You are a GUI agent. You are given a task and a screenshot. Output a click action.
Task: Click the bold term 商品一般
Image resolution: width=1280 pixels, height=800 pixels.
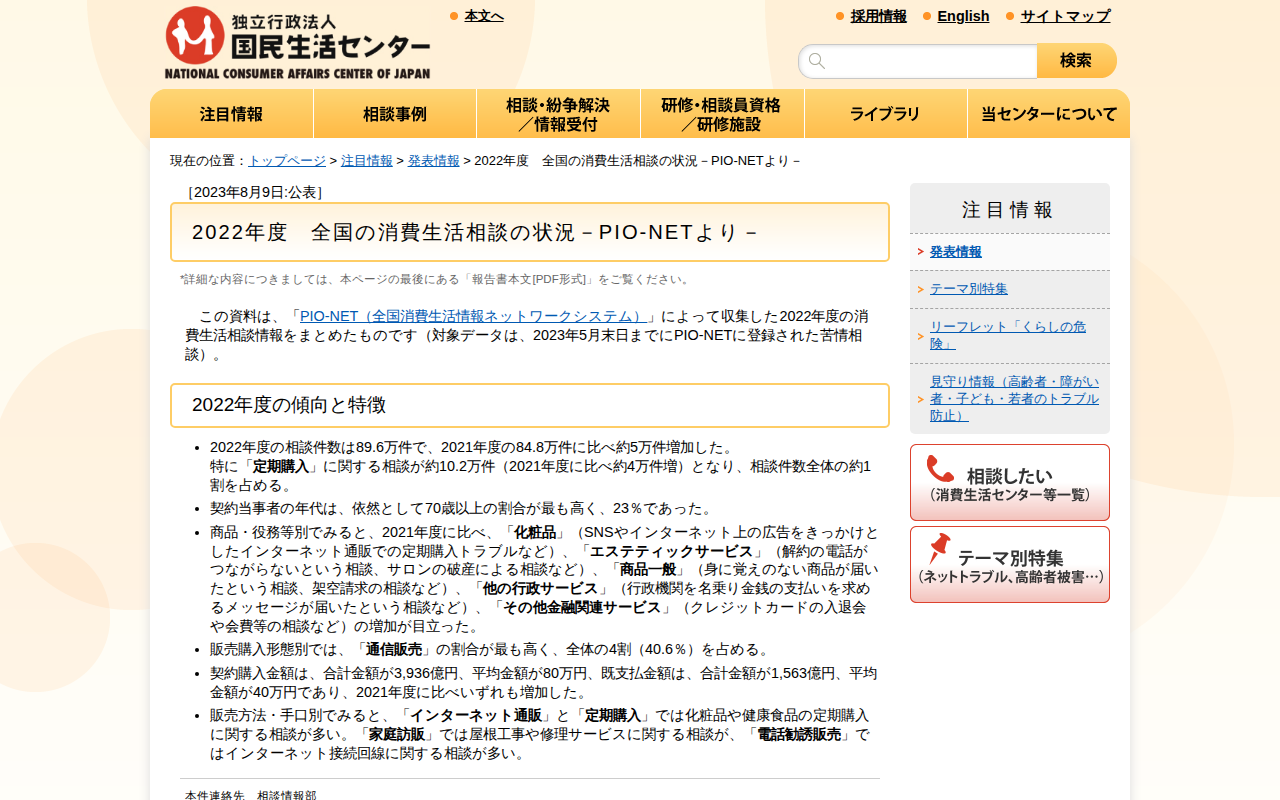[x=647, y=570]
